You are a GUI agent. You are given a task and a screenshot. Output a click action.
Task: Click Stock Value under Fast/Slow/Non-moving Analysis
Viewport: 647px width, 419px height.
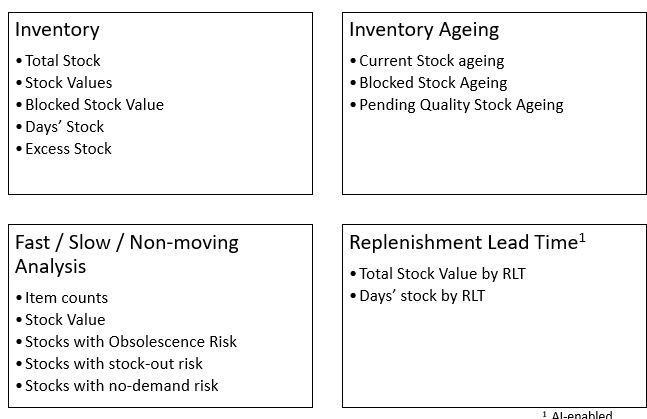65,320
